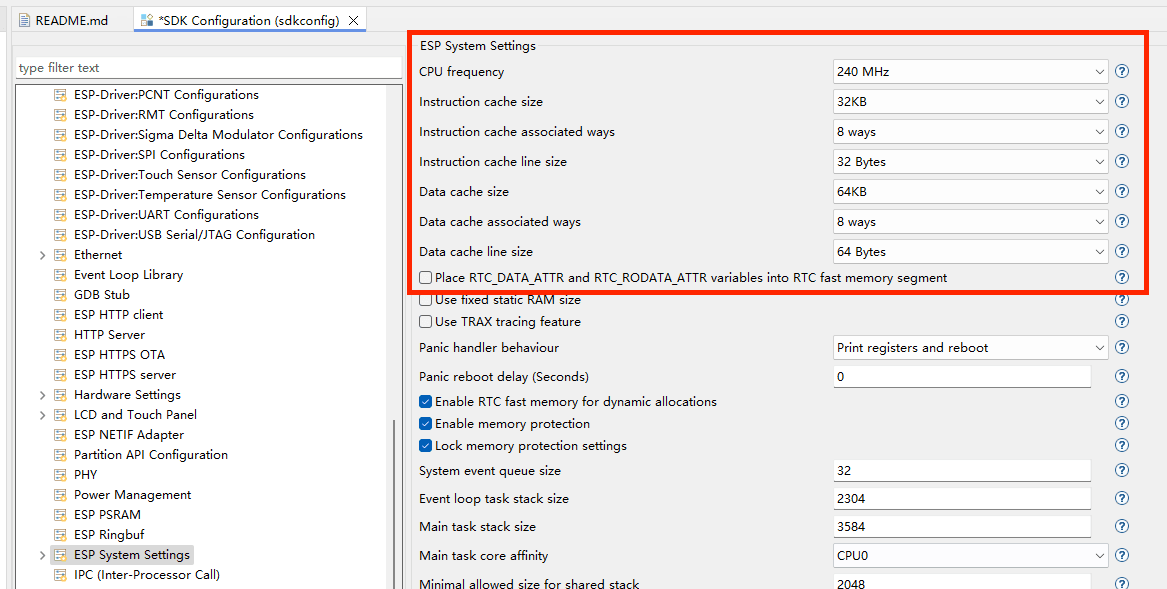
Task: Click the ESP PSRAM tree node icon
Action: coord(60,515)
